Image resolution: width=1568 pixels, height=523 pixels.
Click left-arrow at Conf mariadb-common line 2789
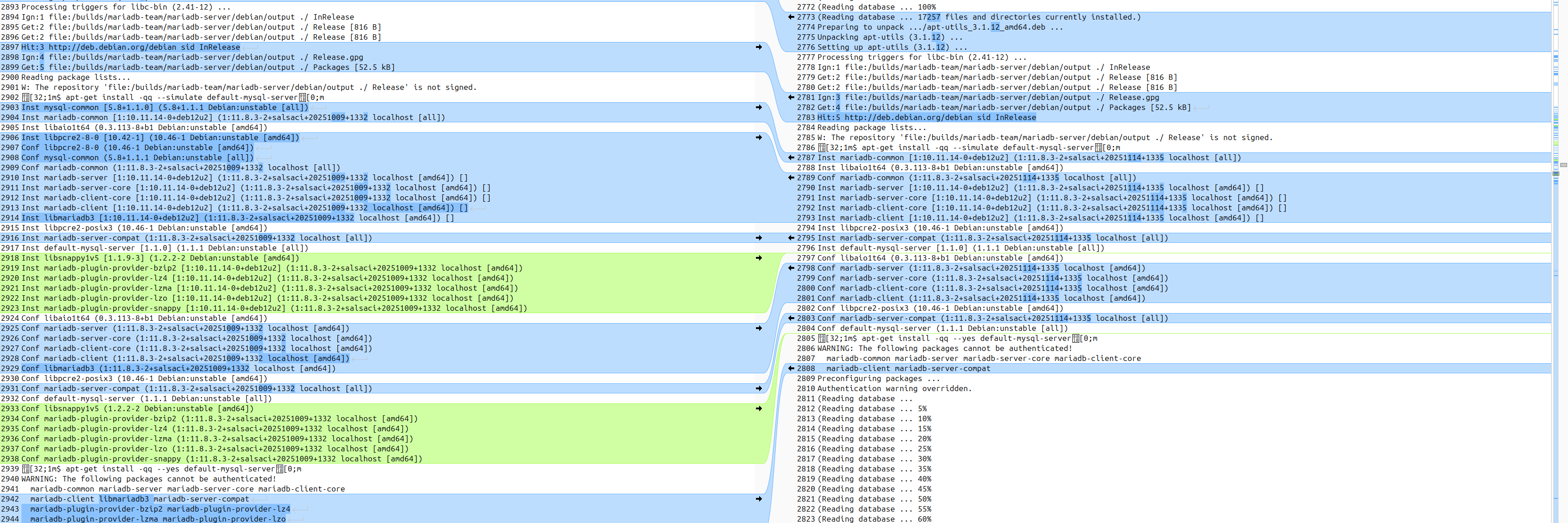click(x=791, y=178)
